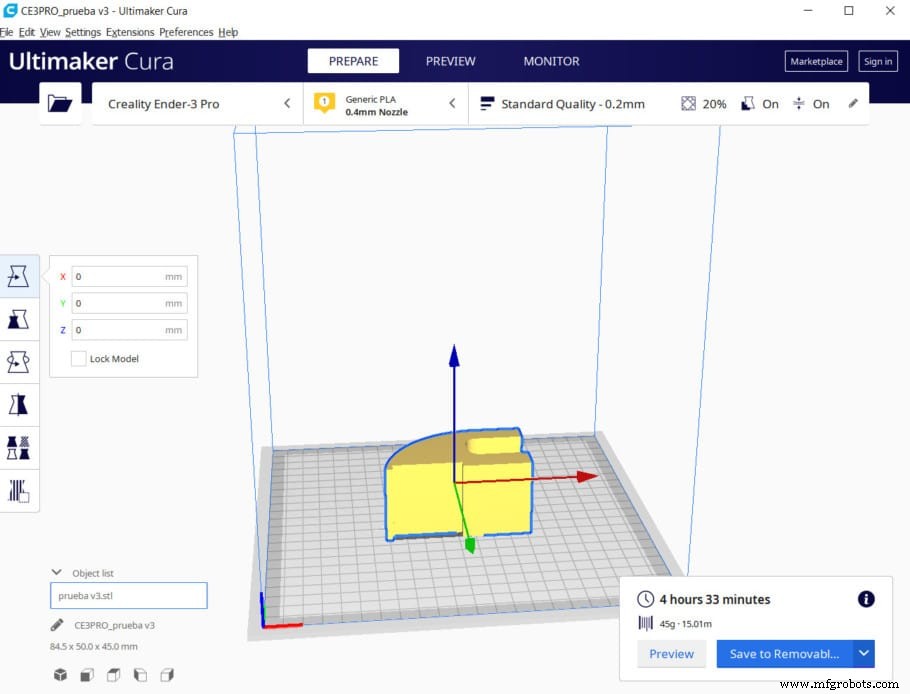This screenshot has width=910, height=694.
Task: Click the pencil icon to edit print settings
Action: pos(853,102)
